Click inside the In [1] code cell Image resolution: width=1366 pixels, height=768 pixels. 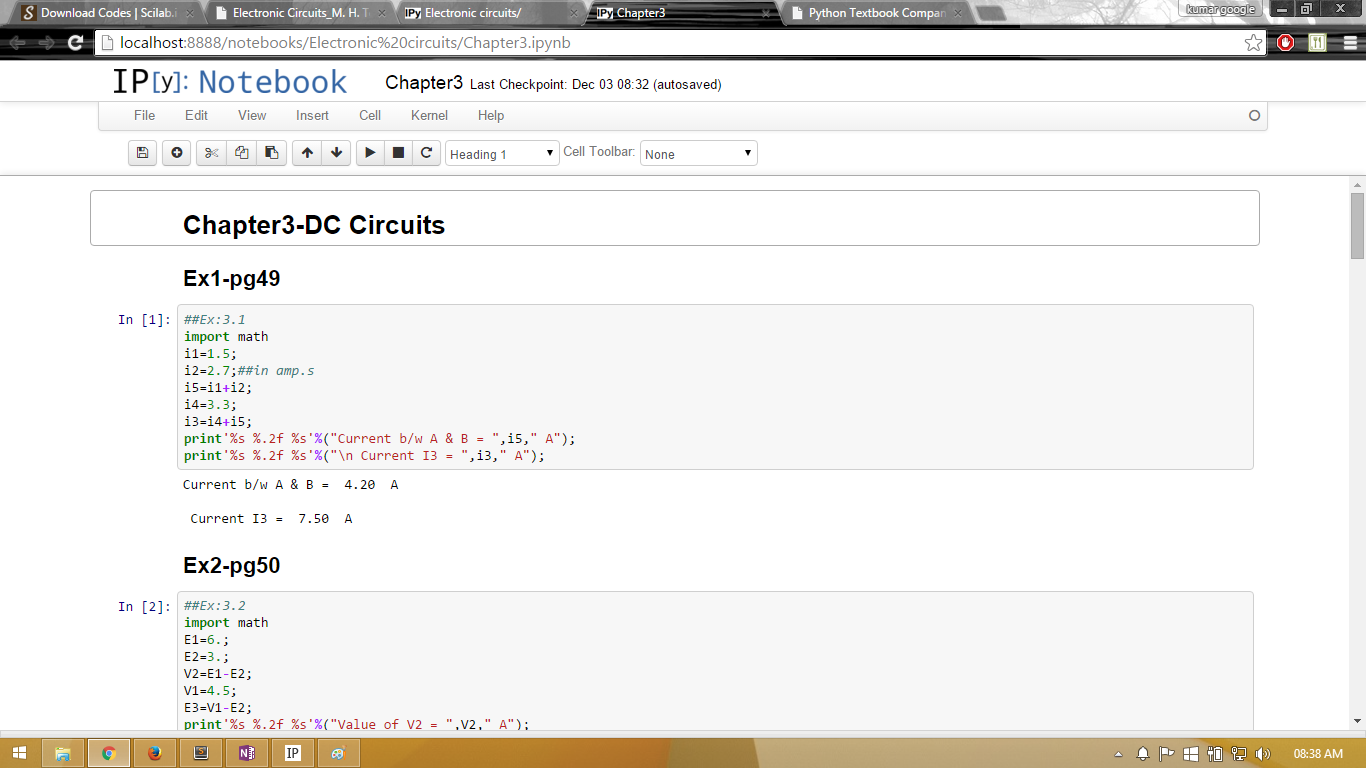(715, 387)
